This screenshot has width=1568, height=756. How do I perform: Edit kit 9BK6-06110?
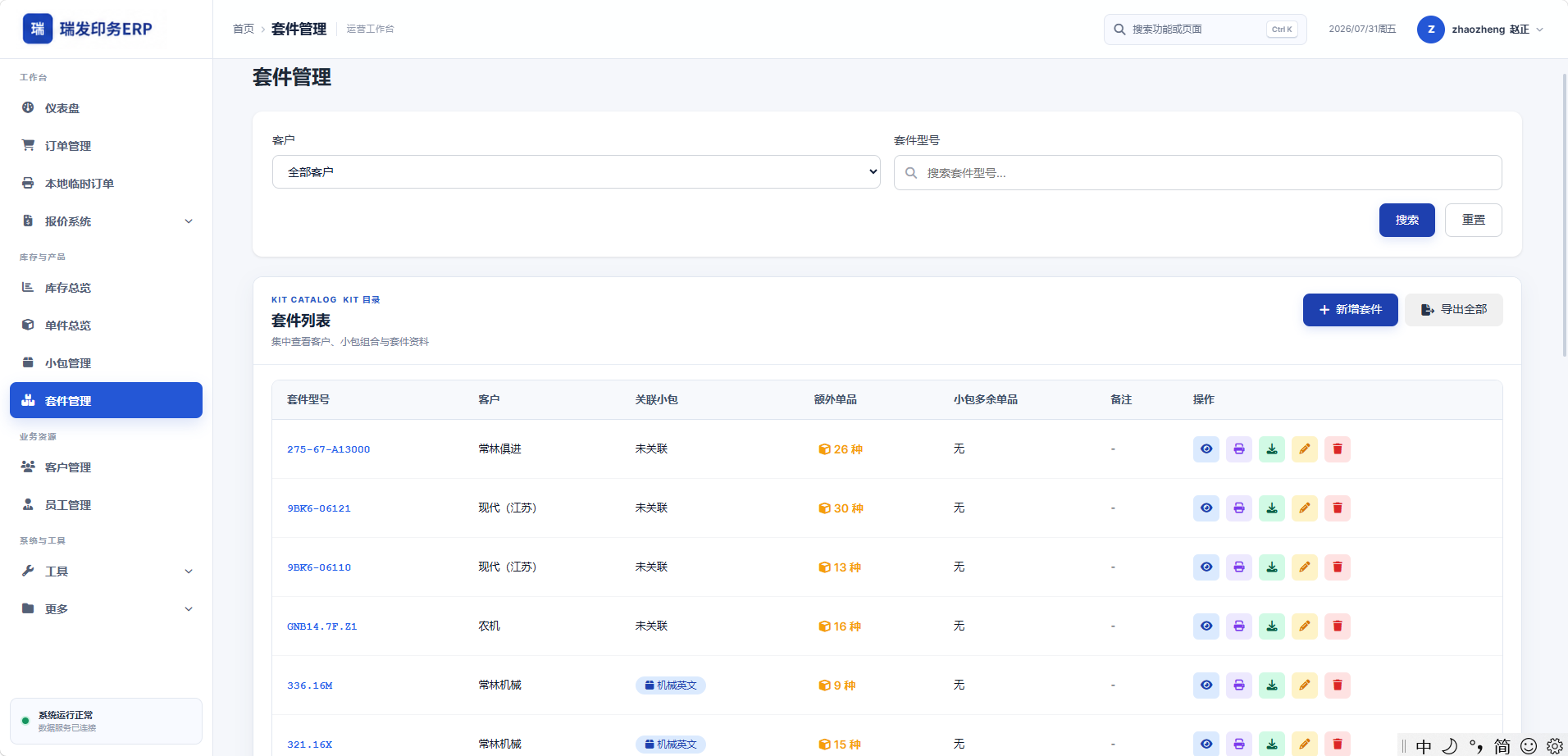(1305, 567)
